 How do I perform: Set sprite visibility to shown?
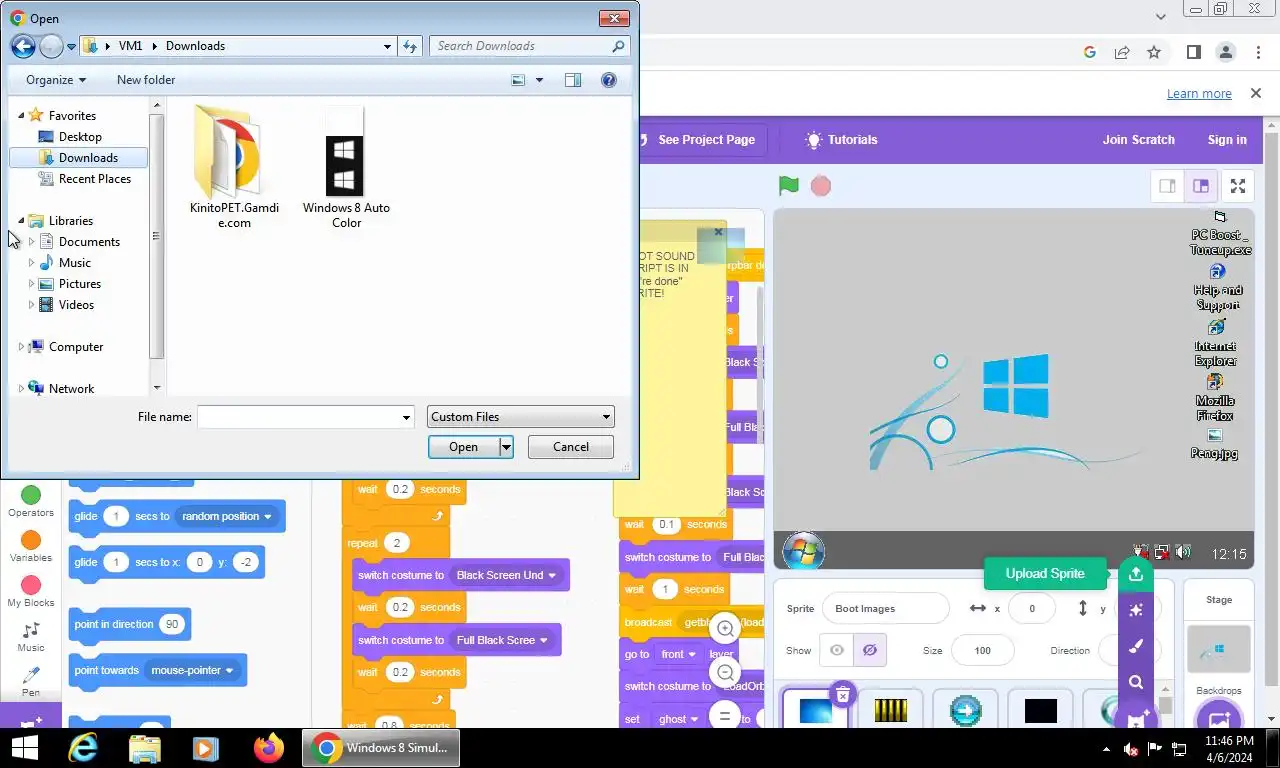[x=837, y=651]
